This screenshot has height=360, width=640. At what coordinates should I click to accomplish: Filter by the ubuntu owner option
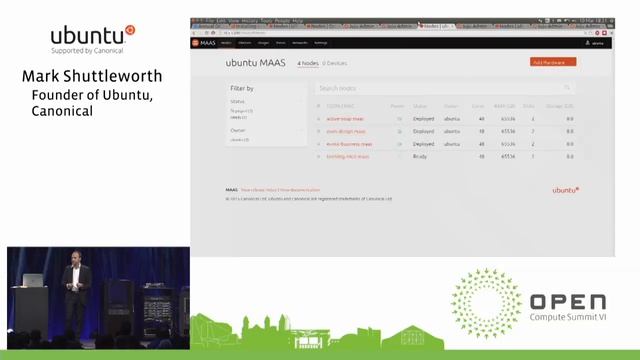(x=240, y=140)
